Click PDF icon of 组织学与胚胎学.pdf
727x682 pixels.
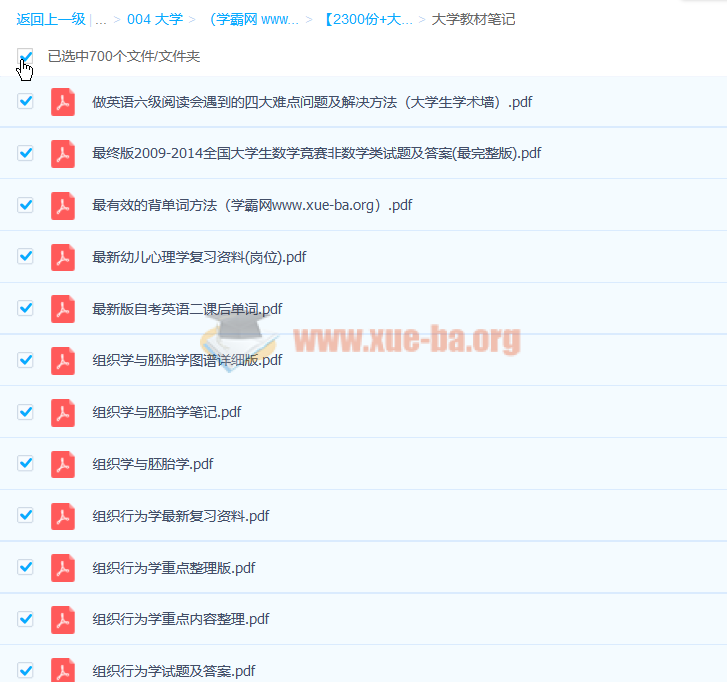(x=63, y=464)
